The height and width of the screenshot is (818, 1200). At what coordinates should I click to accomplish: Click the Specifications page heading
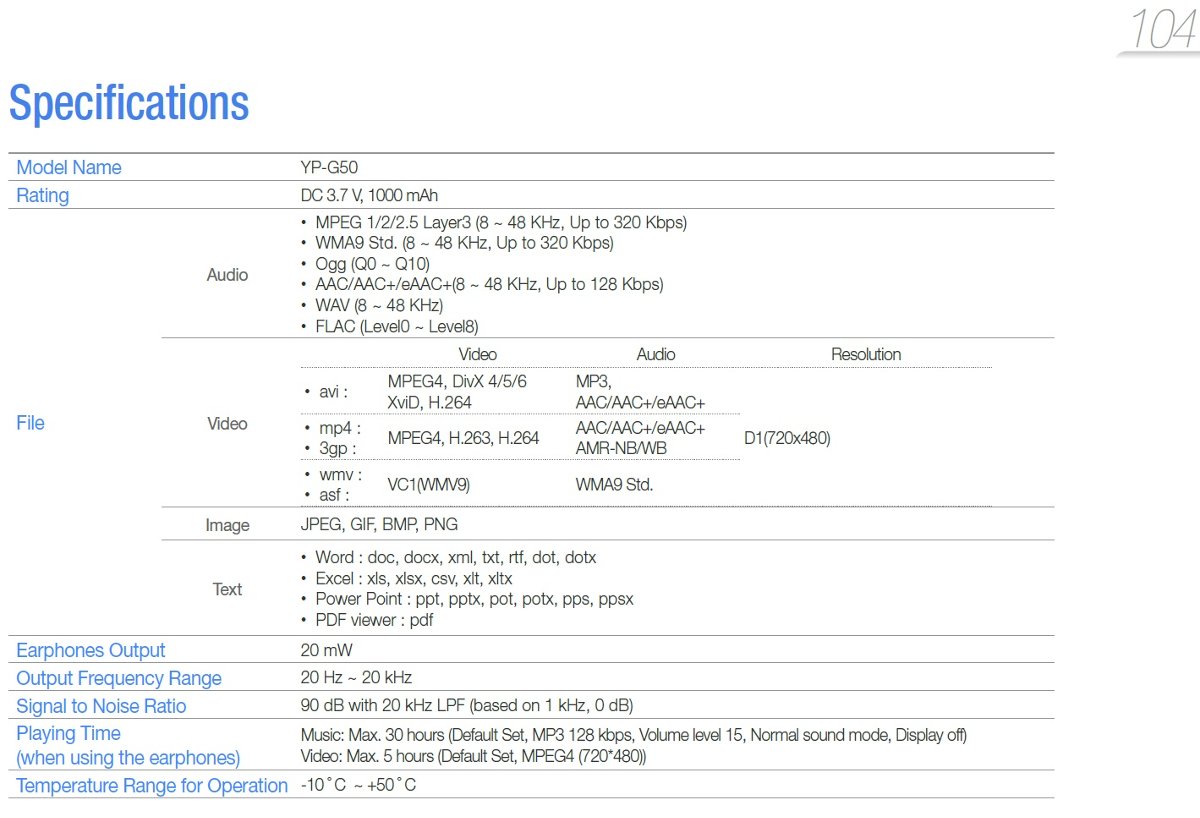[129, 103]
